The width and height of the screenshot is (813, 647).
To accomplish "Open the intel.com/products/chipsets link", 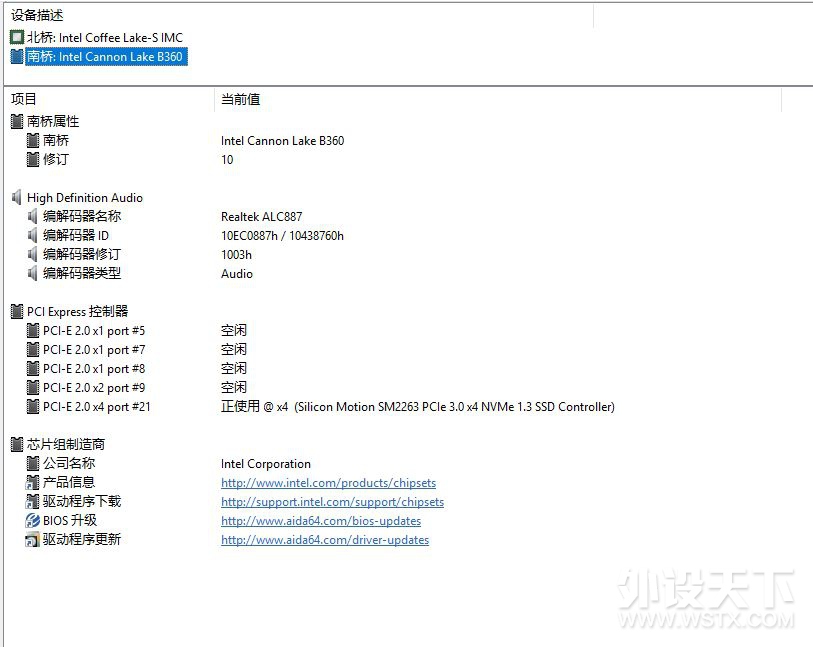I will [x=328, y=483].
